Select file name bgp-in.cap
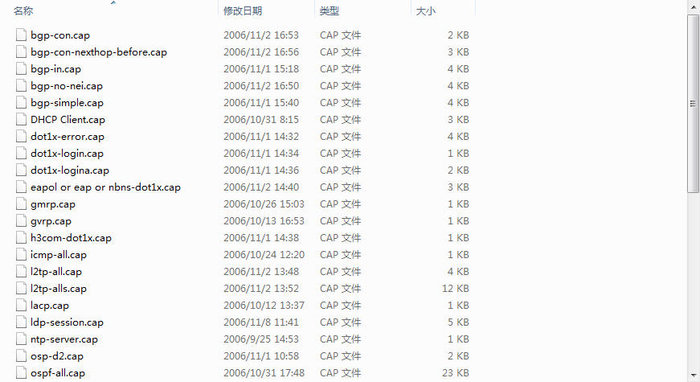The image size is (700, 382). point(56,69)
